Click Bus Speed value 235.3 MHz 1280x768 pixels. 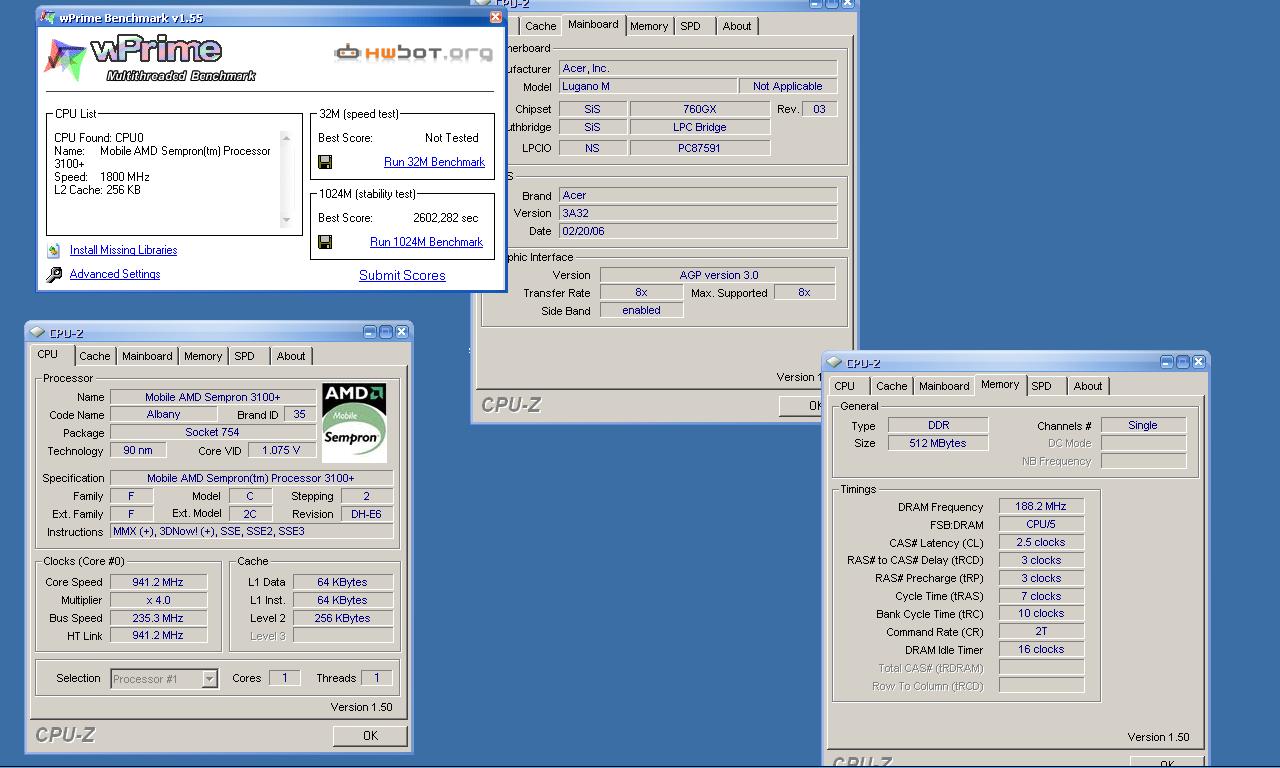click(158, 618)
